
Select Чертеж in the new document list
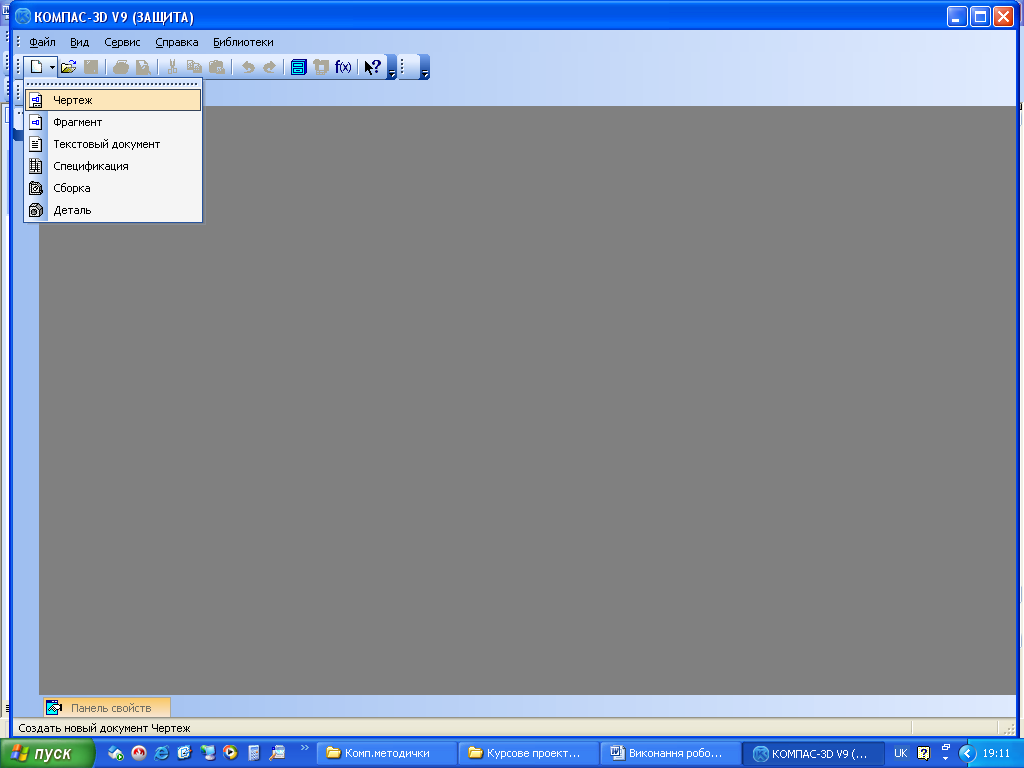tap(113, 100)
